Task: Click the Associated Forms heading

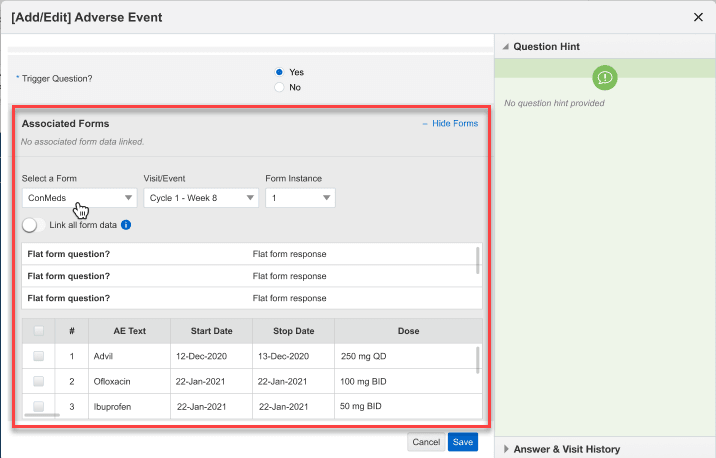Action: pyautogui.click(x=65, y=124)
